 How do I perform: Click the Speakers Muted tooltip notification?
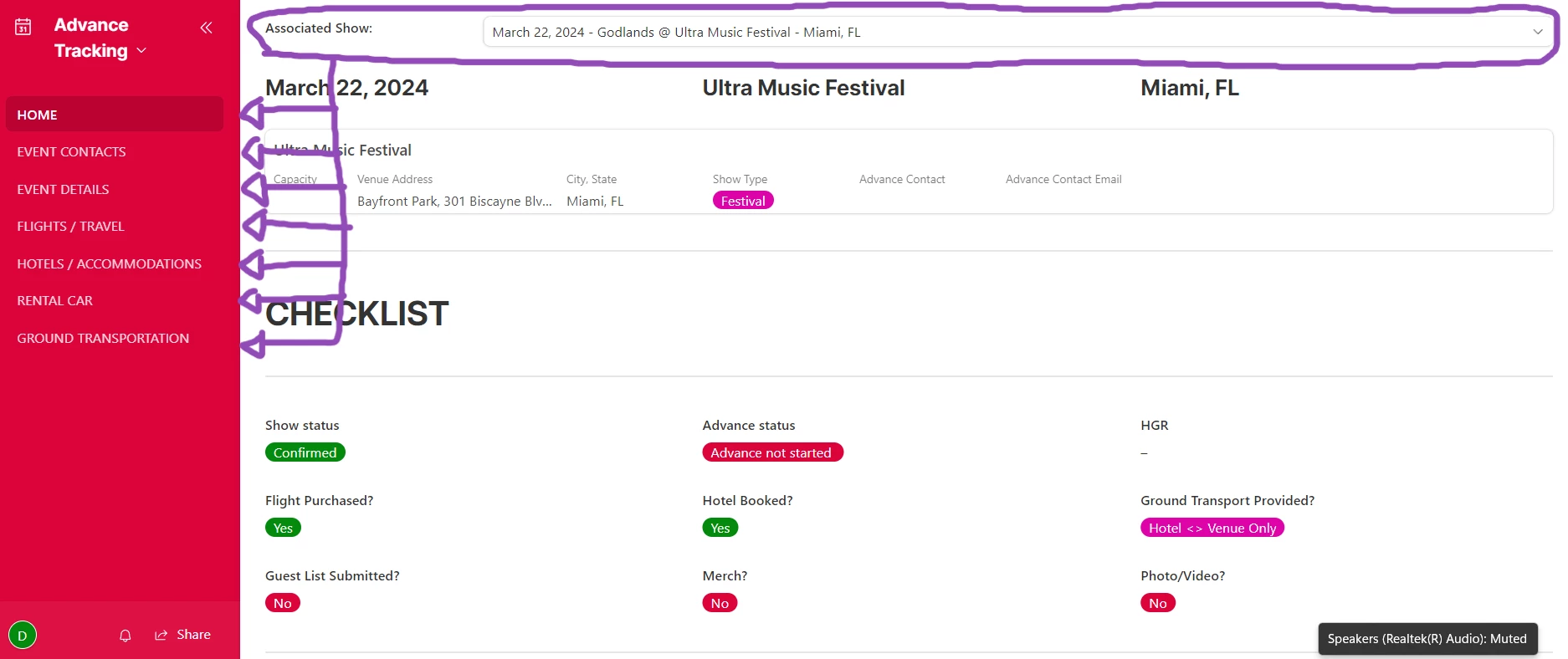click(1427, 639)
